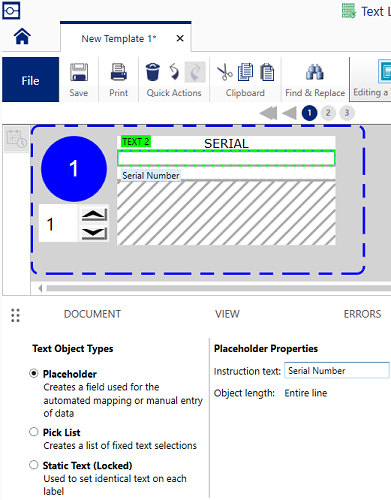Go to the Home screen icon
The image size is (391, 500).
[22, 37]
